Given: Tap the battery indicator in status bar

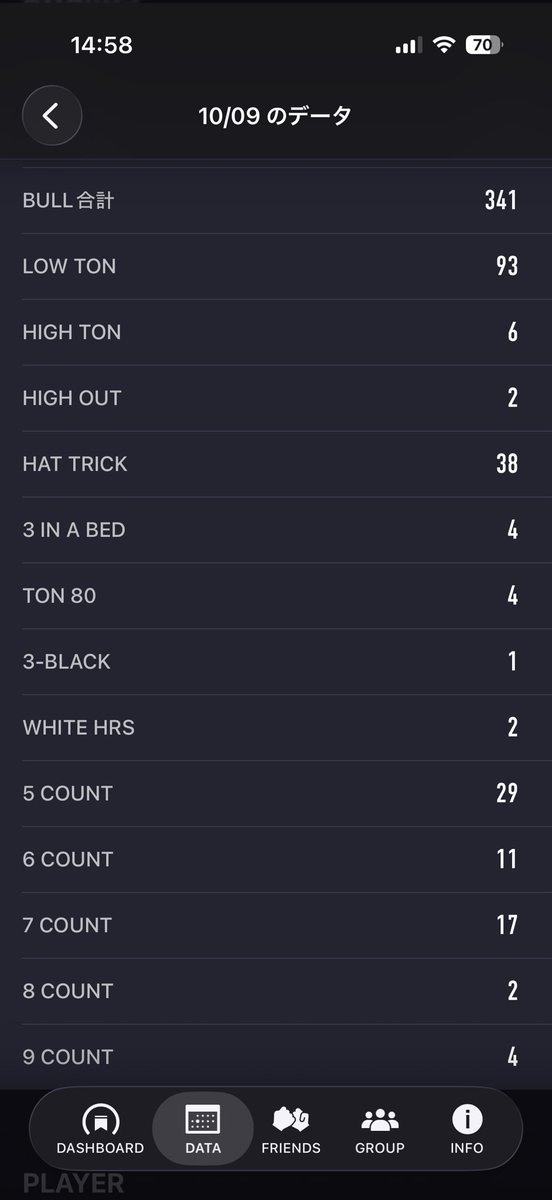Looking at the screenshot, I should pyautogui.click(x=485, y=45).
